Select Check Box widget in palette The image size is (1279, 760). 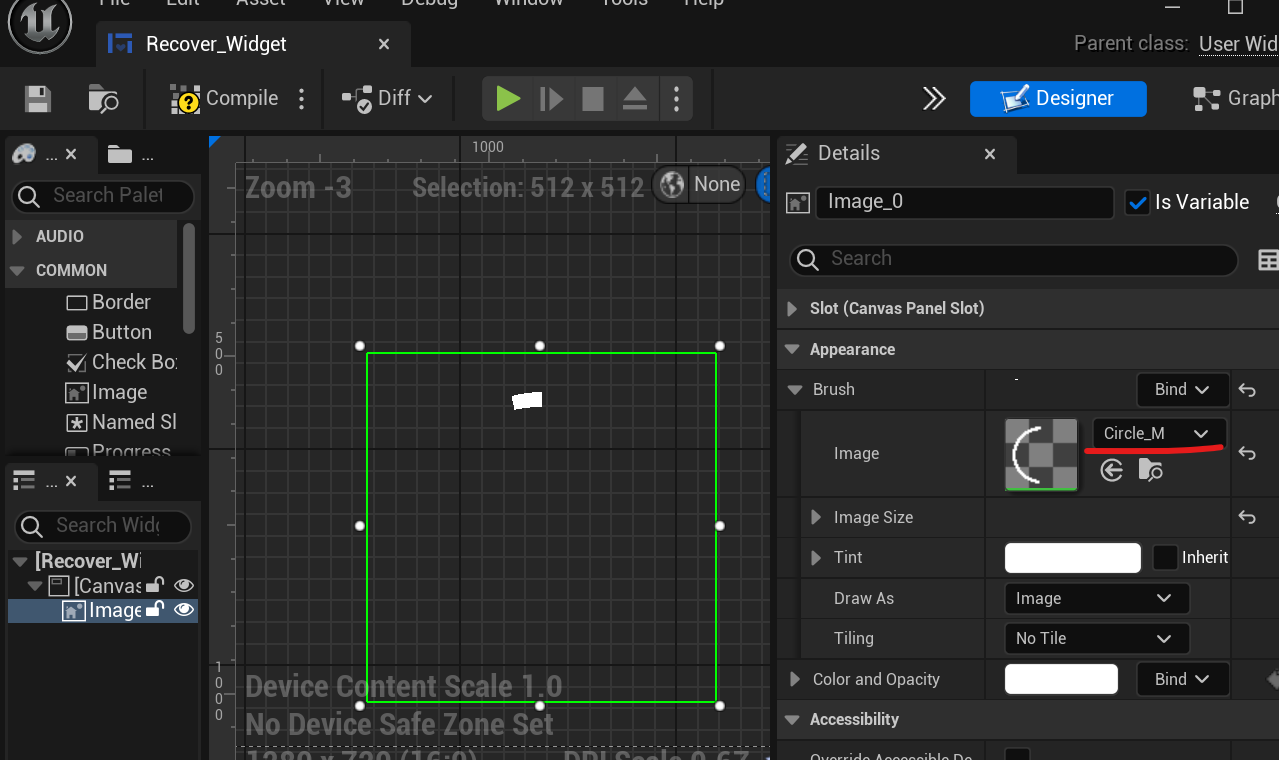point(121,362)
